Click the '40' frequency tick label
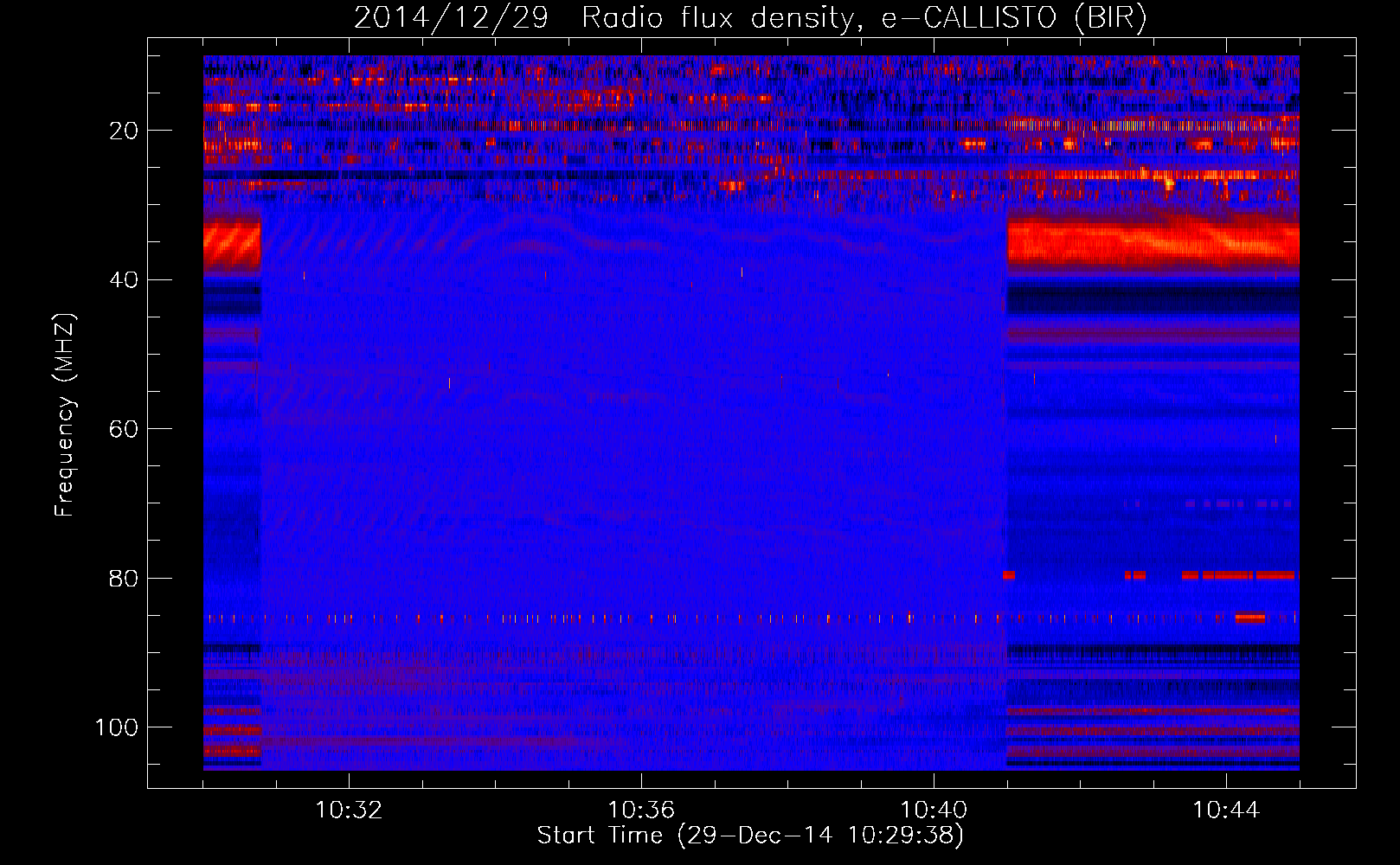 124,280
